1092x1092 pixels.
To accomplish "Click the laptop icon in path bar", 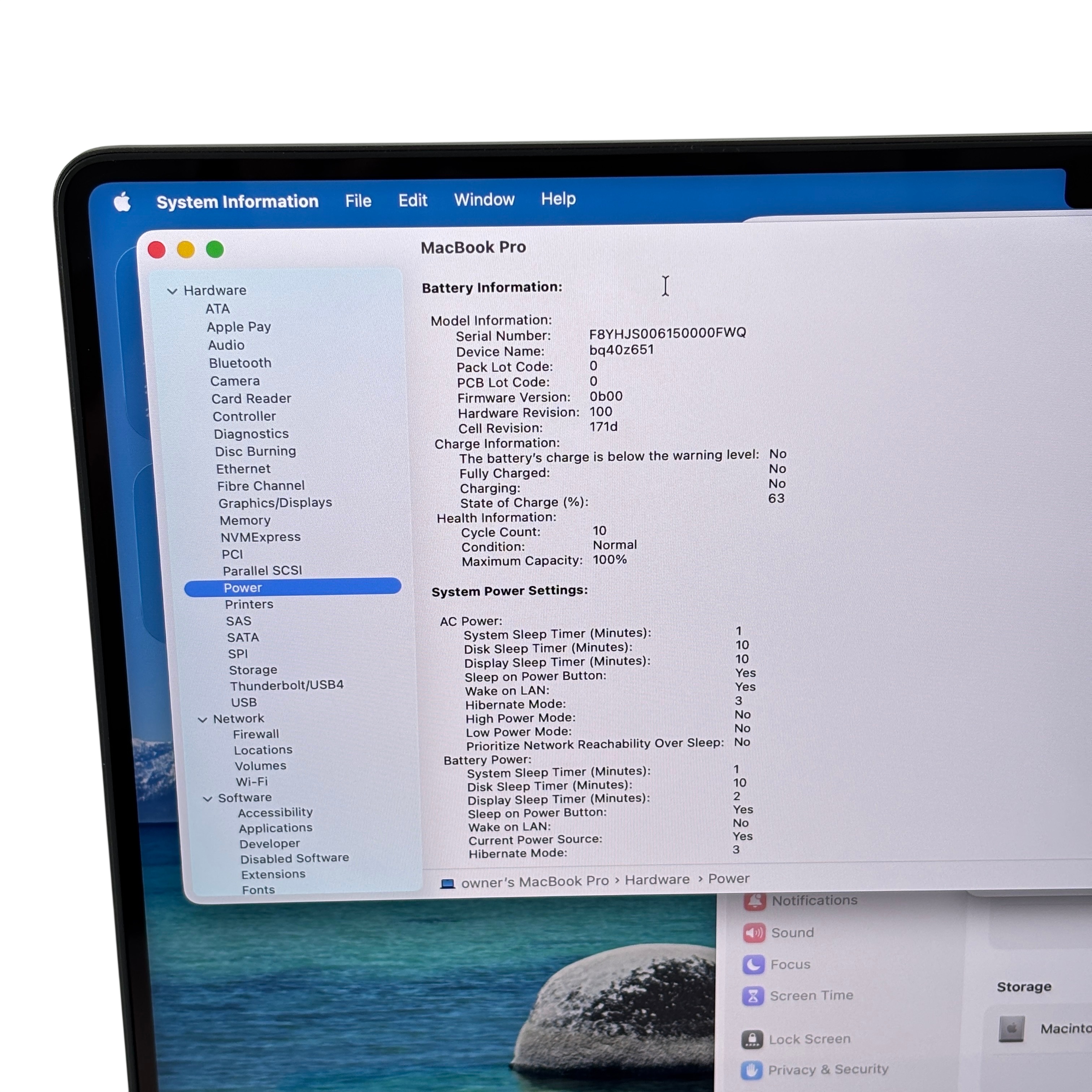I will pos(447,883).
